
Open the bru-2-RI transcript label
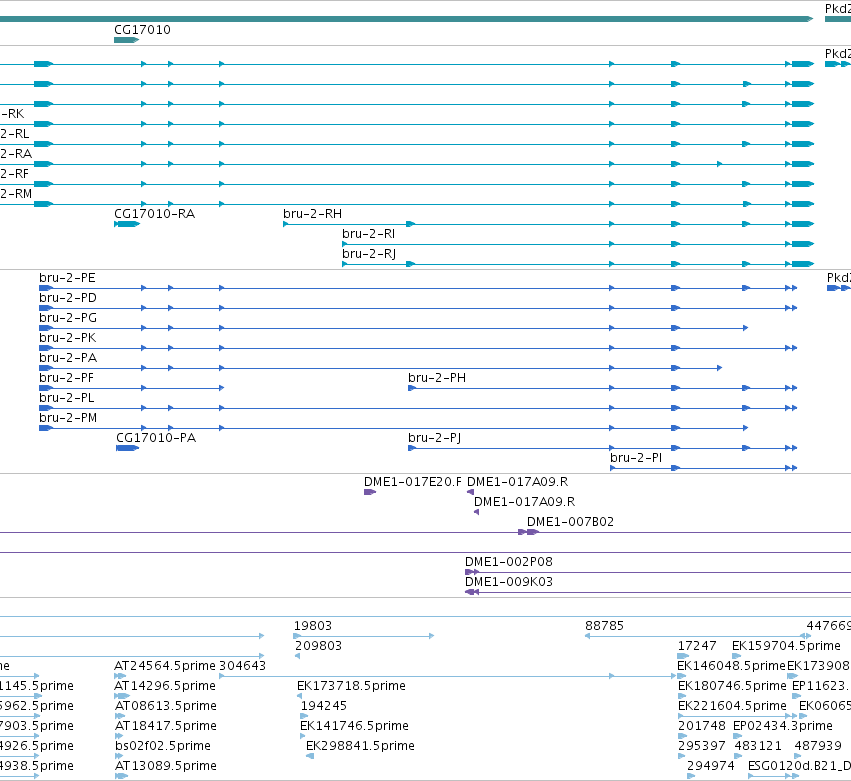click(369, 234)
